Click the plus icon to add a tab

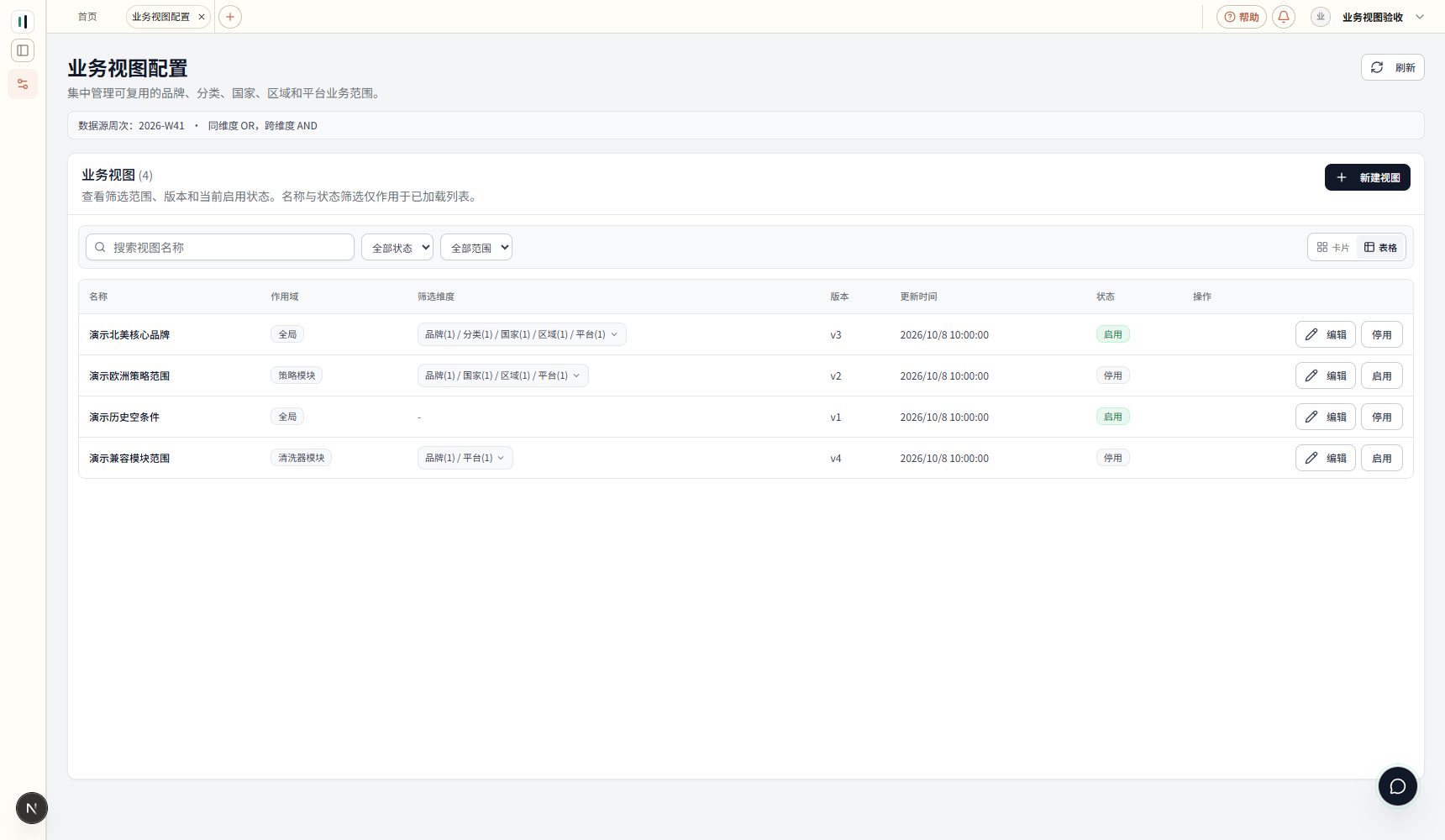pos(230,17)
